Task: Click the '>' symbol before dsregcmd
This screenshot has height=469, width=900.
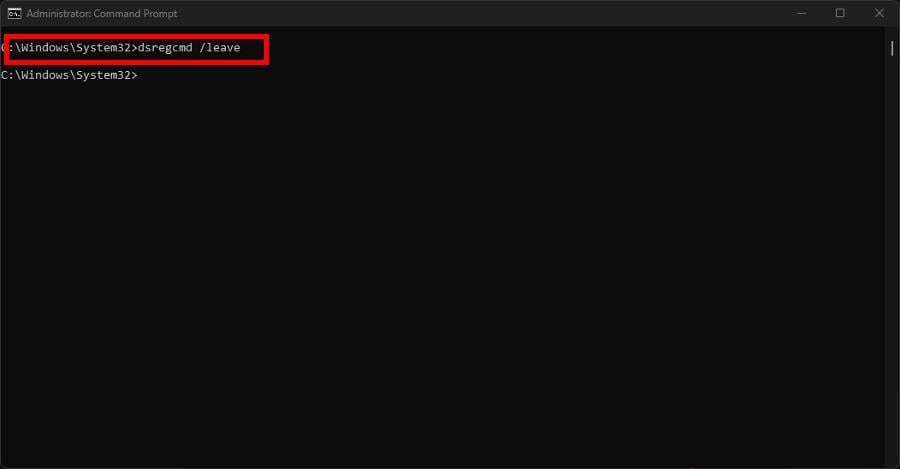Action: [x=134, y=48]
